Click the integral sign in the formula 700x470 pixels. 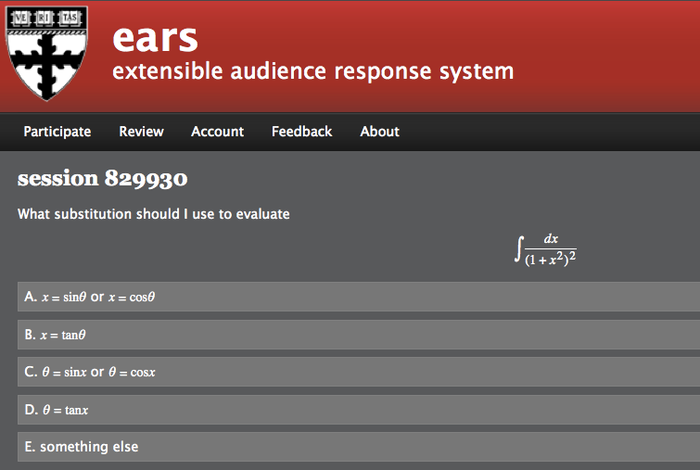[x=519, y=248]
